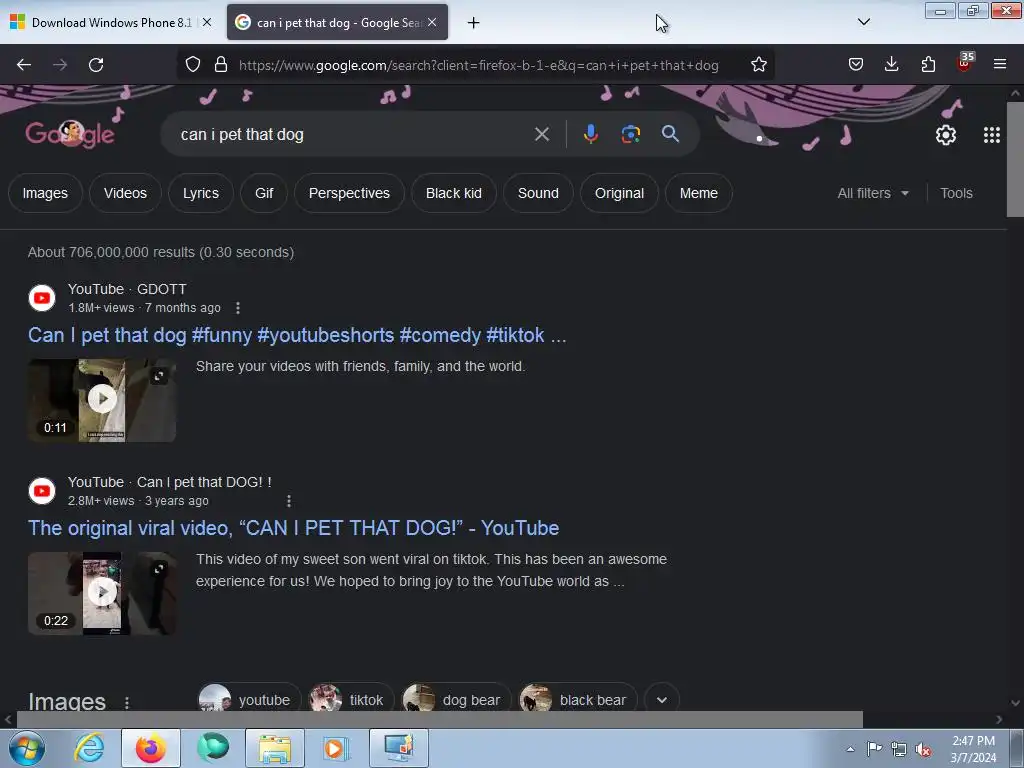
Task: Open the Windows Start menu
Action: point(27,748)
